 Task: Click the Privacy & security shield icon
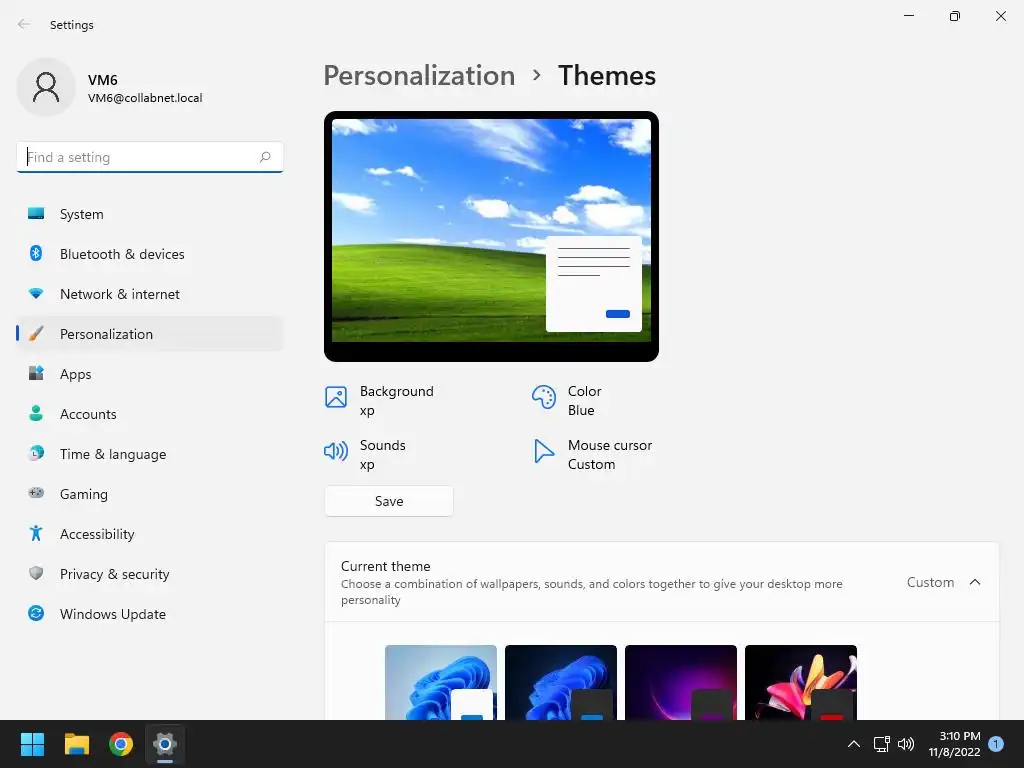point(36,573)
